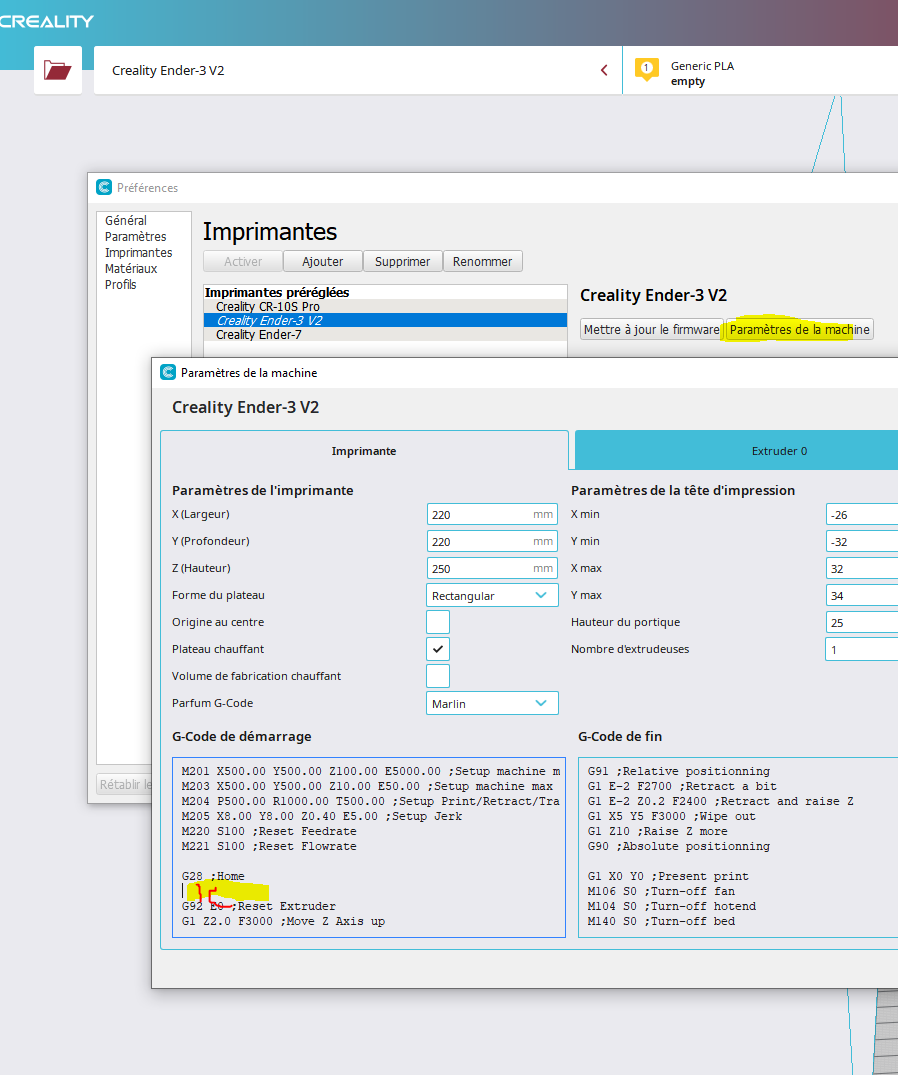This screenshot has width=898, height=1075.
Task: Click the M106 S0 Turn-off fan line
Action: [x=661, y=891]
